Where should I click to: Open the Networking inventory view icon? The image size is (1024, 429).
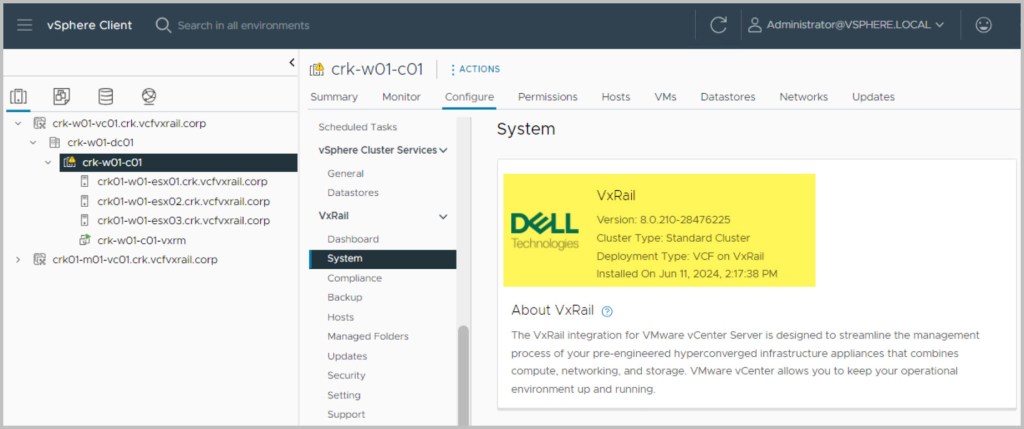pos(149,97)
